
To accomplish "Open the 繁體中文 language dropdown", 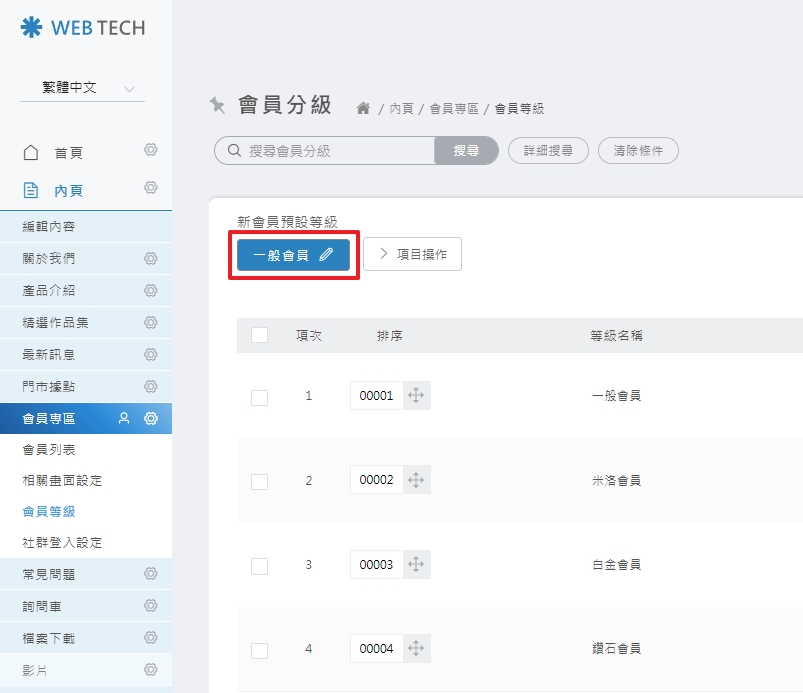I will click(82, 88).
